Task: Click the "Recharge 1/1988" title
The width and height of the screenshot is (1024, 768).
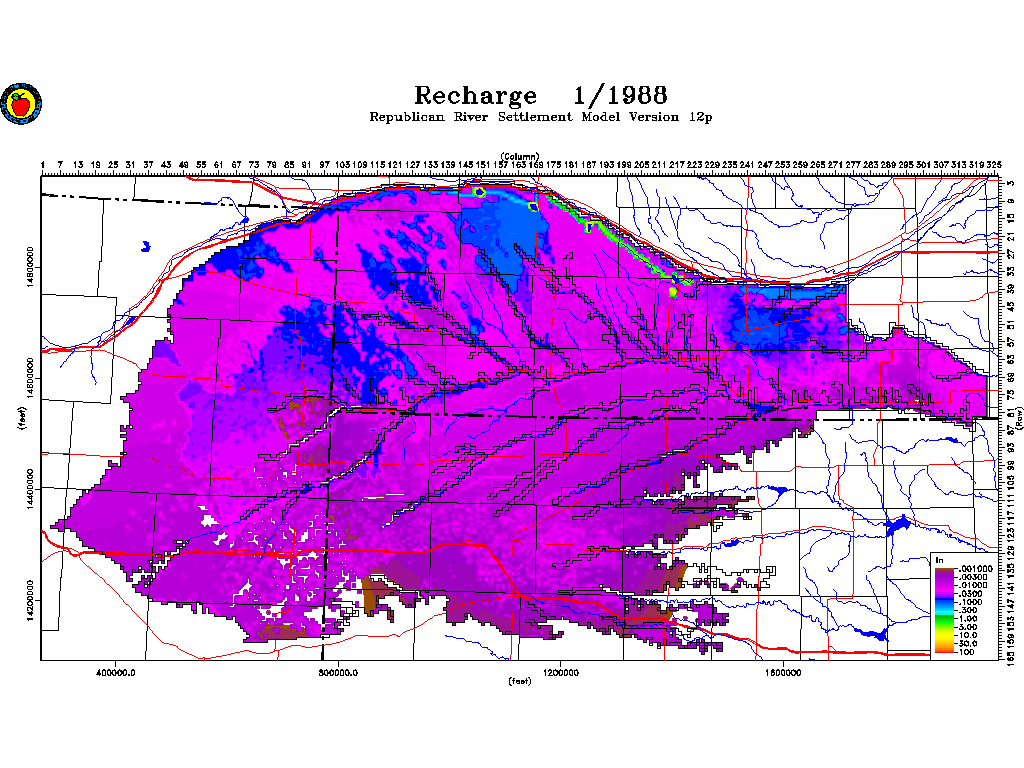Action: [541, 96]
